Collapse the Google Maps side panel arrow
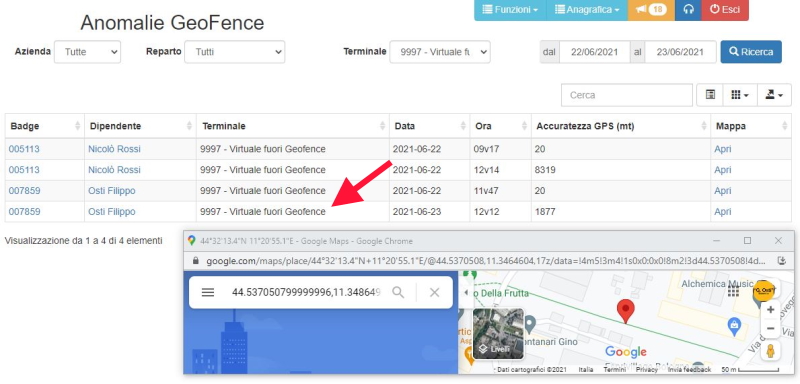800x384 pixels. pyautogui.click(x=465, y=293)
